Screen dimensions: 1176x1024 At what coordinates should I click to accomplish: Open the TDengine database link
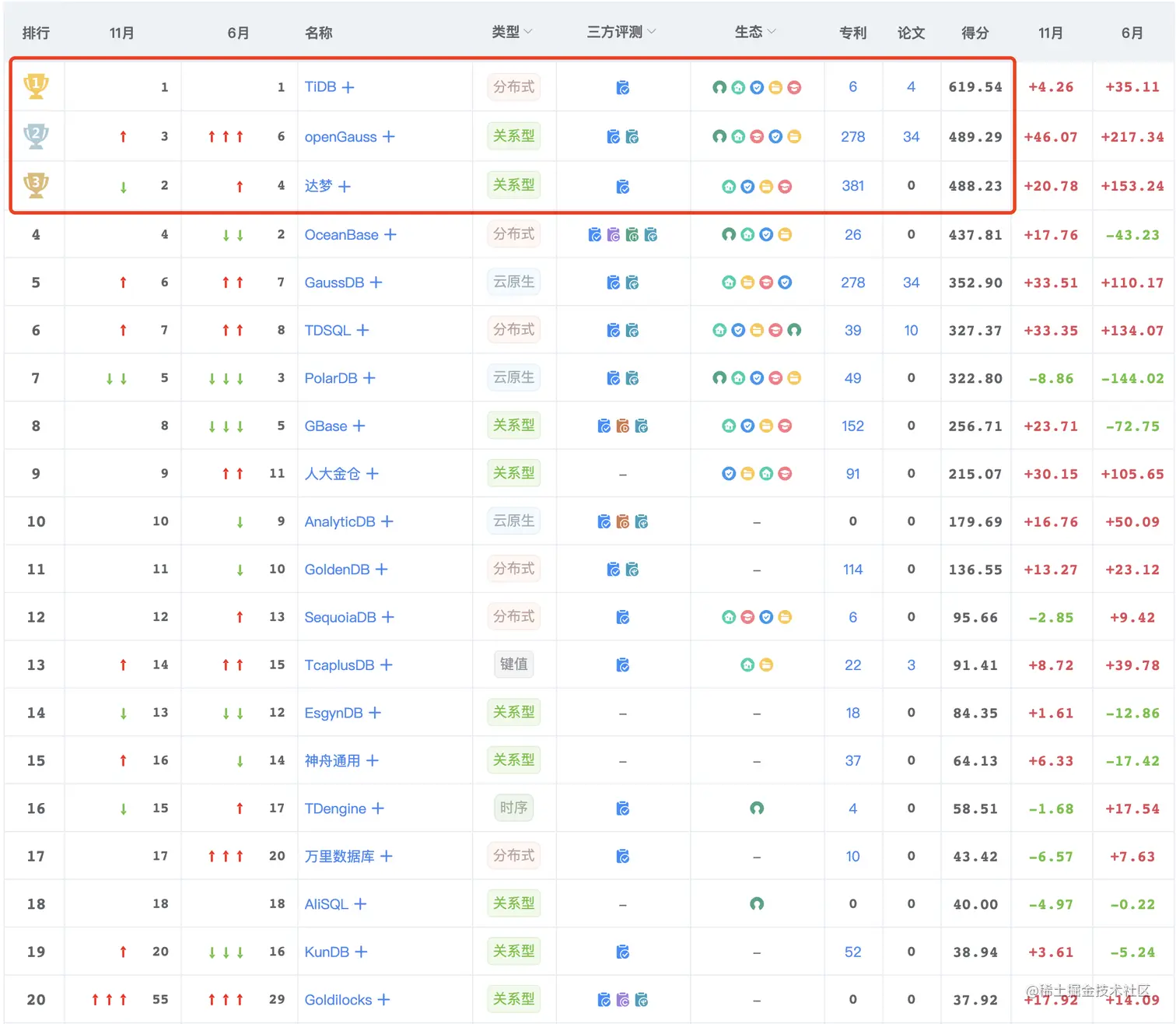pos(335,809)
